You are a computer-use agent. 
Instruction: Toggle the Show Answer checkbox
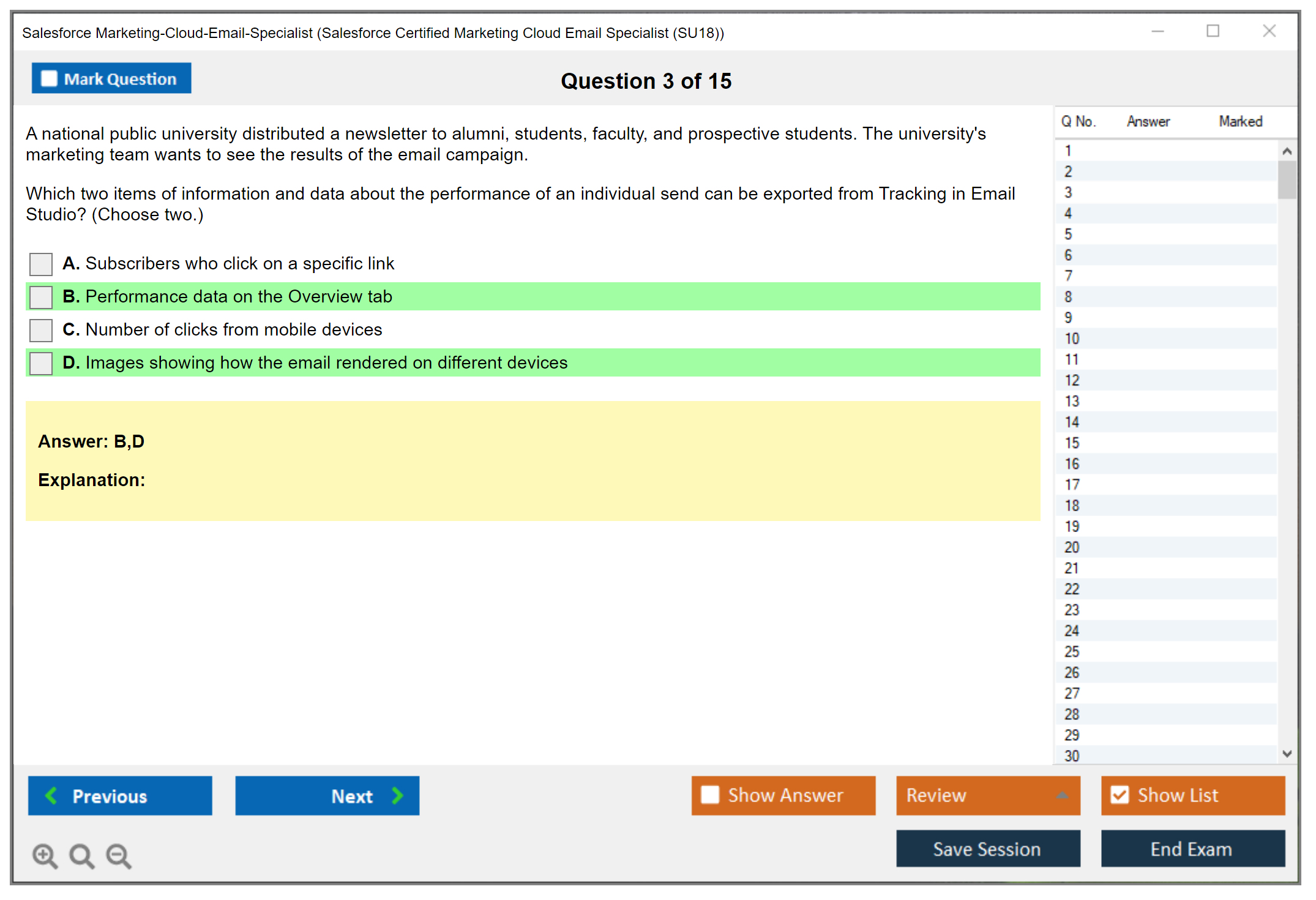(710, 795)
